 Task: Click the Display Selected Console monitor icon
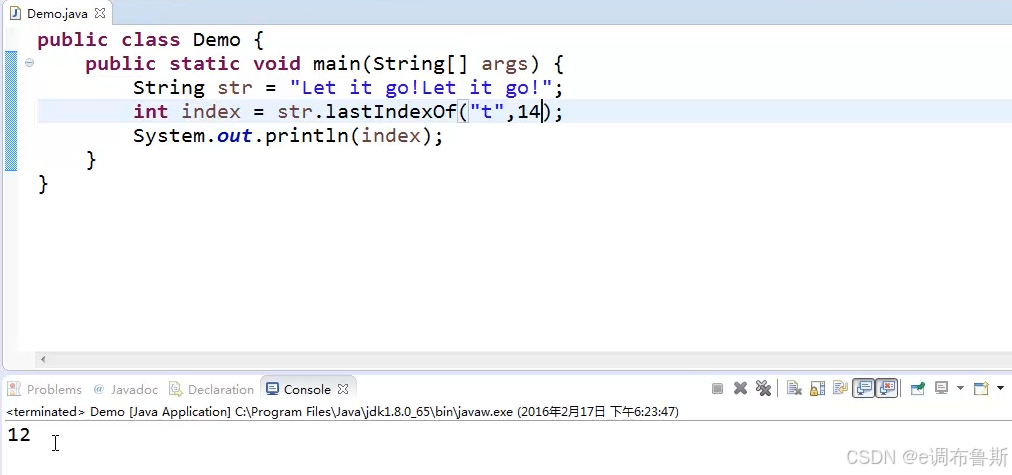pos(941,389)
